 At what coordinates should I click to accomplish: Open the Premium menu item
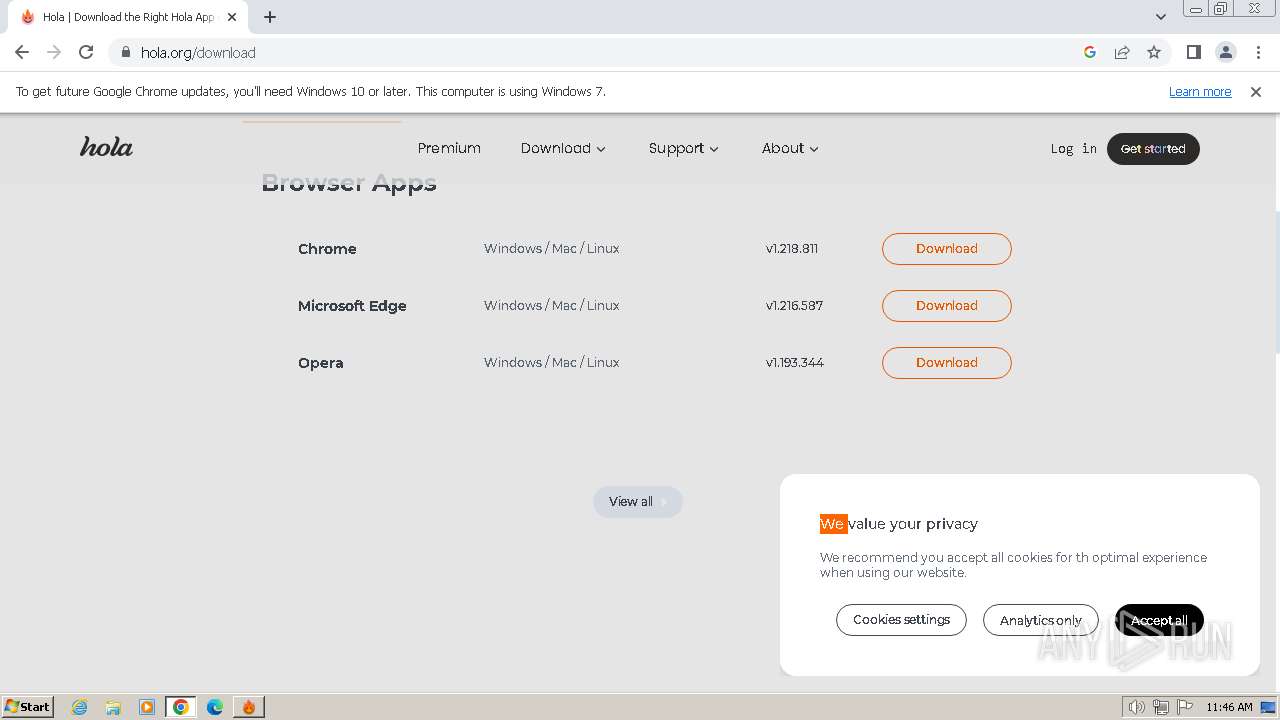[449, 148]
